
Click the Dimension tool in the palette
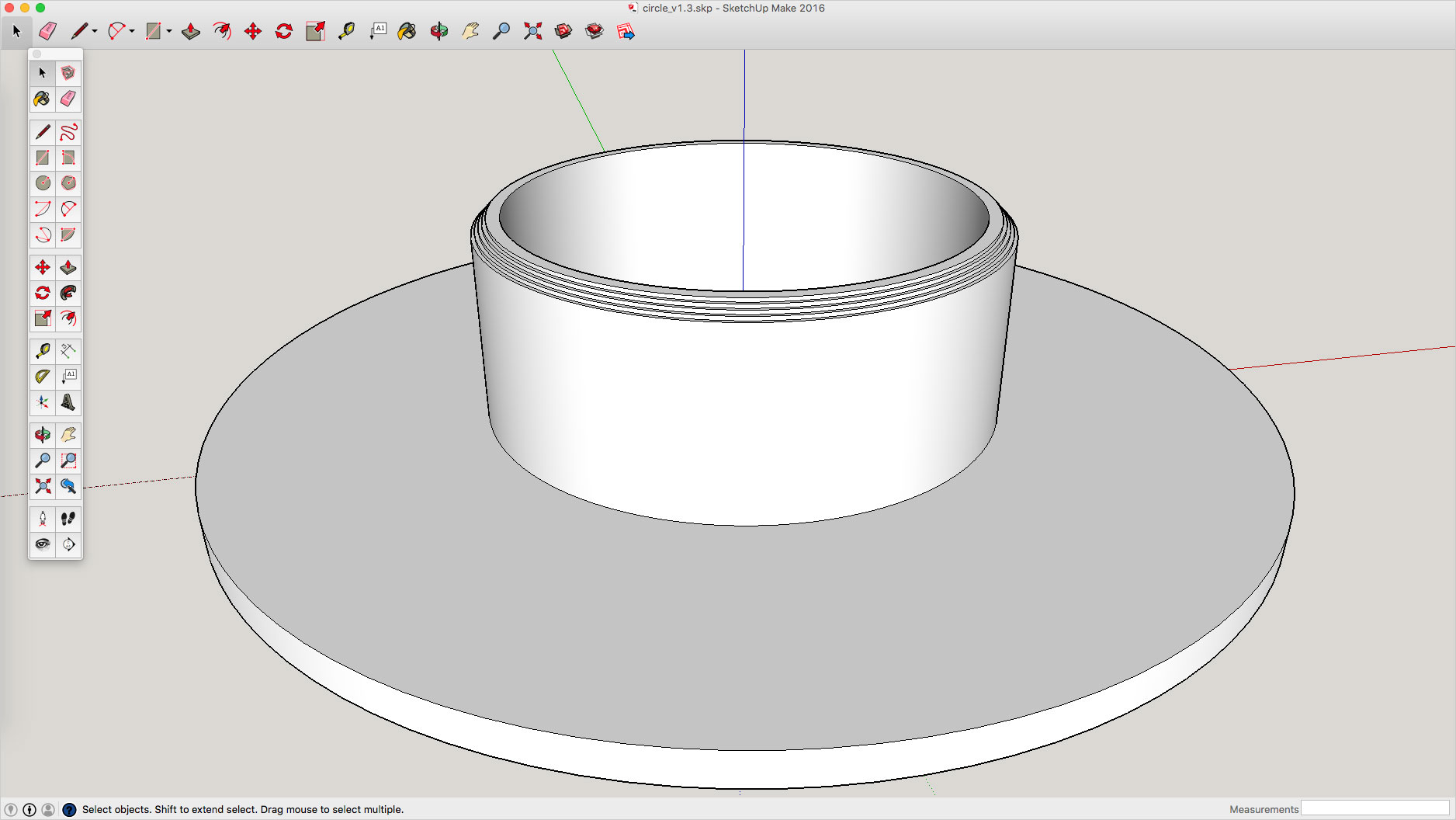[x=68, y=351]
